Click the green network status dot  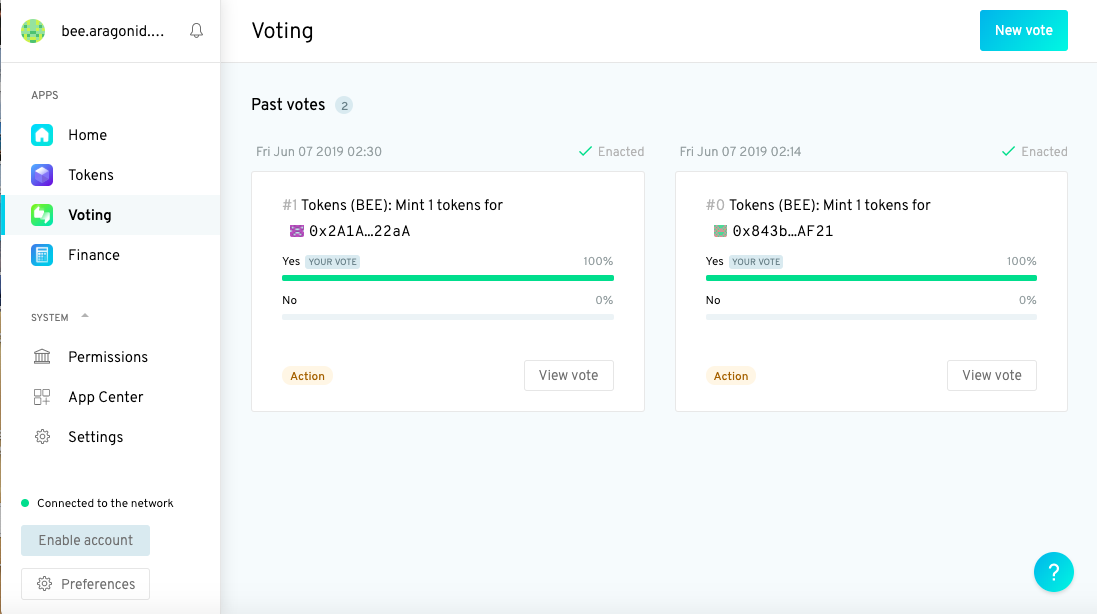coord(25,503)
